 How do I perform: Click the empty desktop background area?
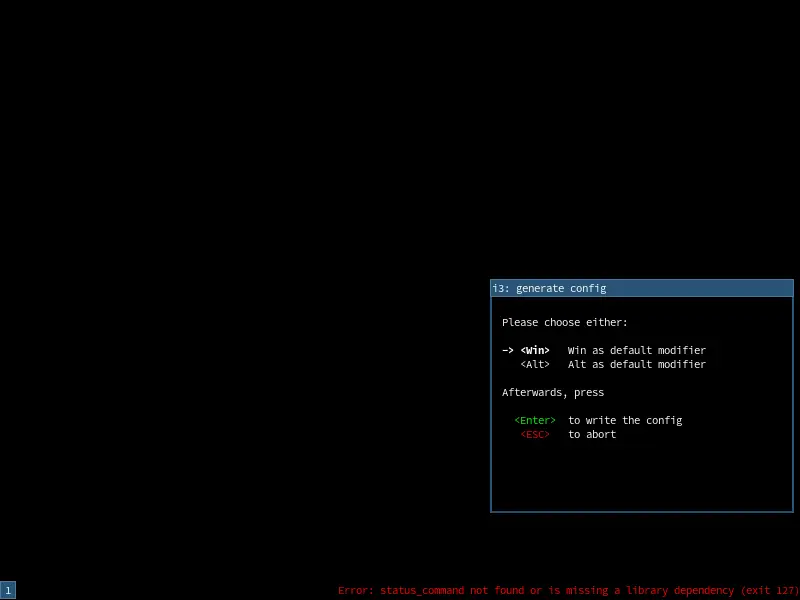pyautogui.click(x=200, y=200)
